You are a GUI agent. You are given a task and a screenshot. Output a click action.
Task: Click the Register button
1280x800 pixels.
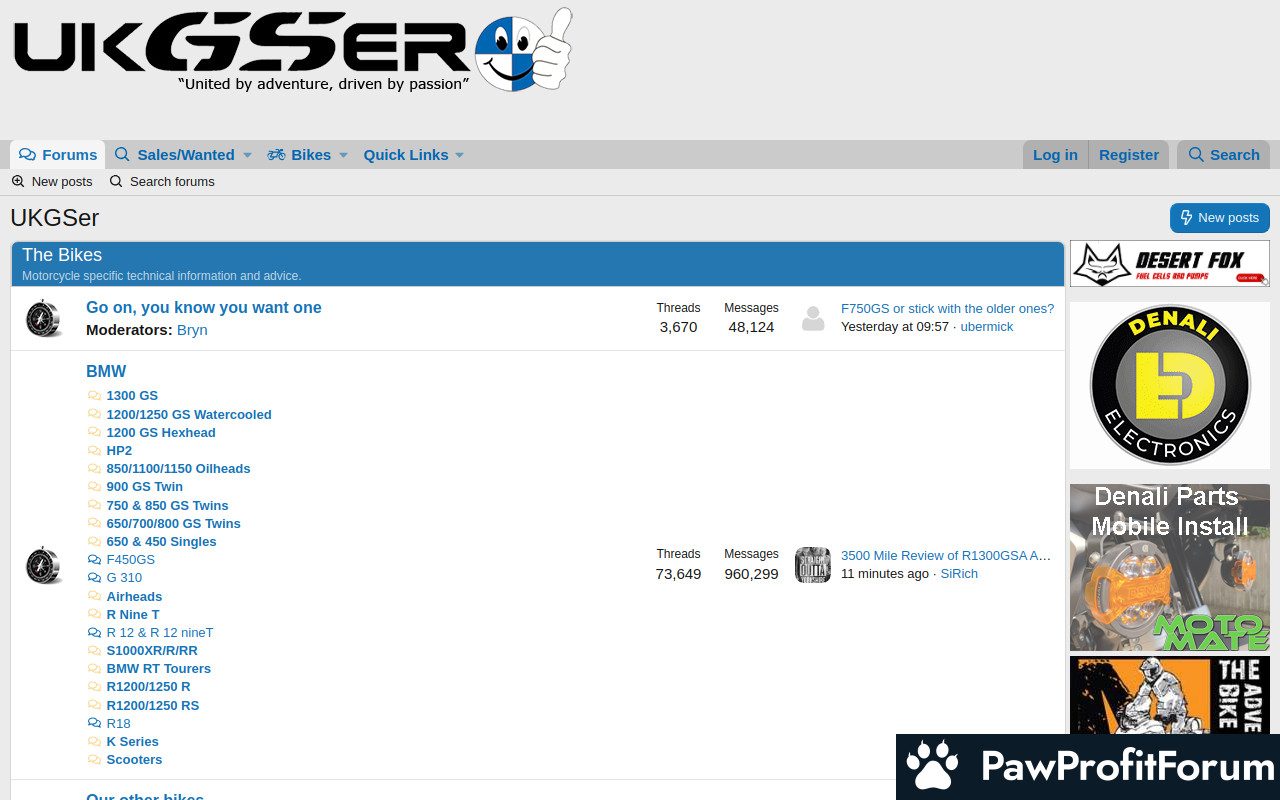click(1129, 155)
